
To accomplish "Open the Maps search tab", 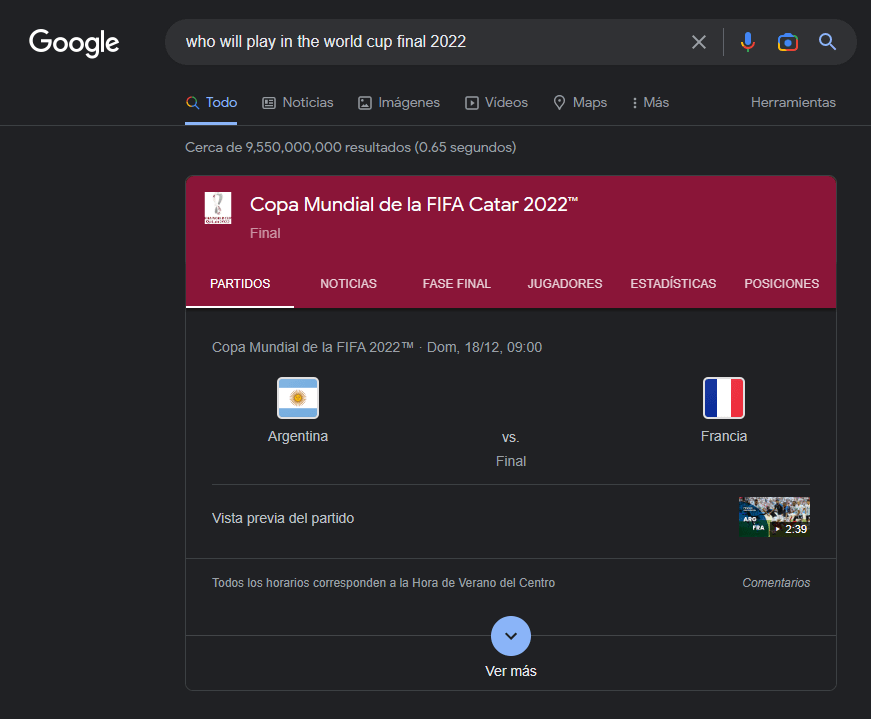I will coord(580,103).
